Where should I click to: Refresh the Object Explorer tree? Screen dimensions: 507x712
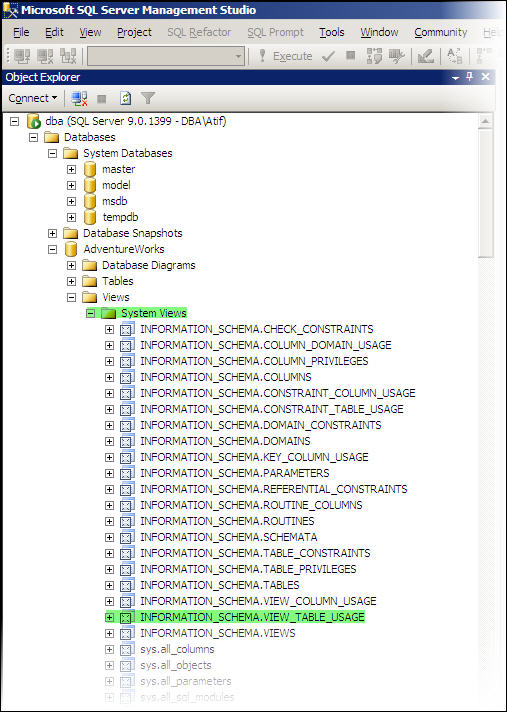click(x=125, y=98)
